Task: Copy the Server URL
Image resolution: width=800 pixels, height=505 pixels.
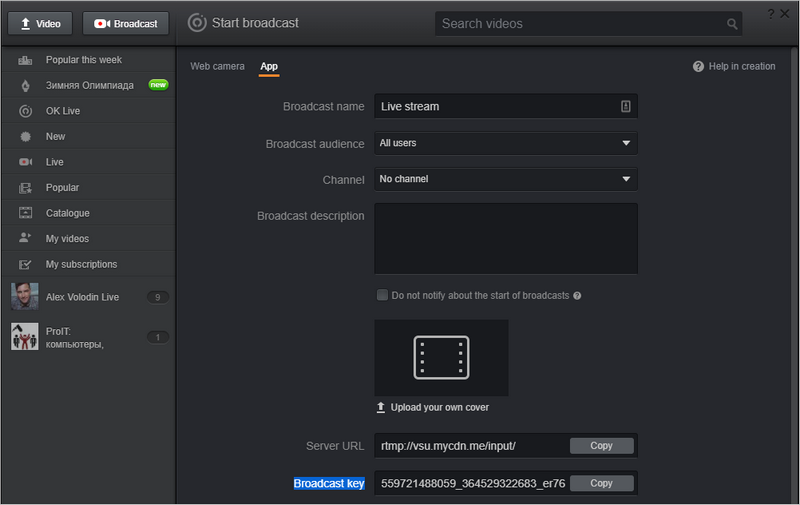Action: (601, 446)
